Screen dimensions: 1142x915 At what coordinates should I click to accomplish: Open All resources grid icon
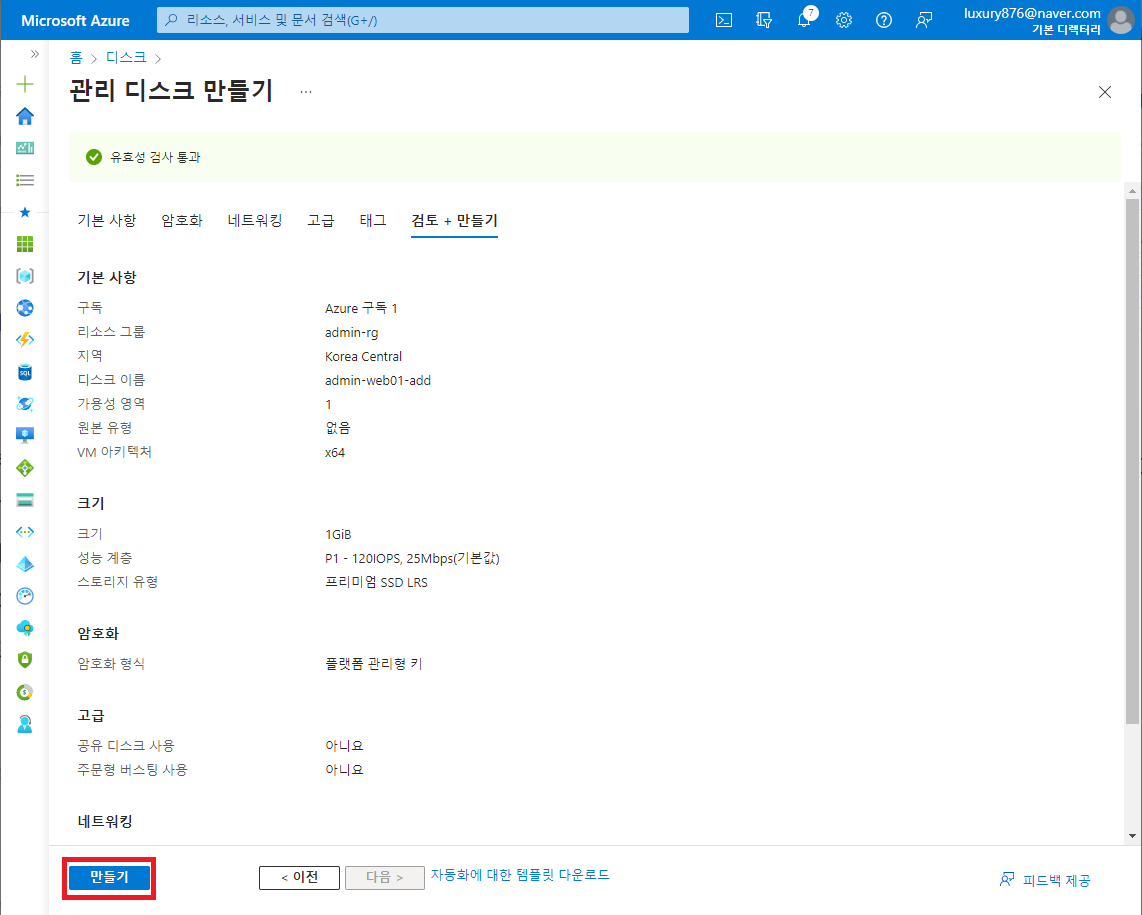tap(25, 244)
